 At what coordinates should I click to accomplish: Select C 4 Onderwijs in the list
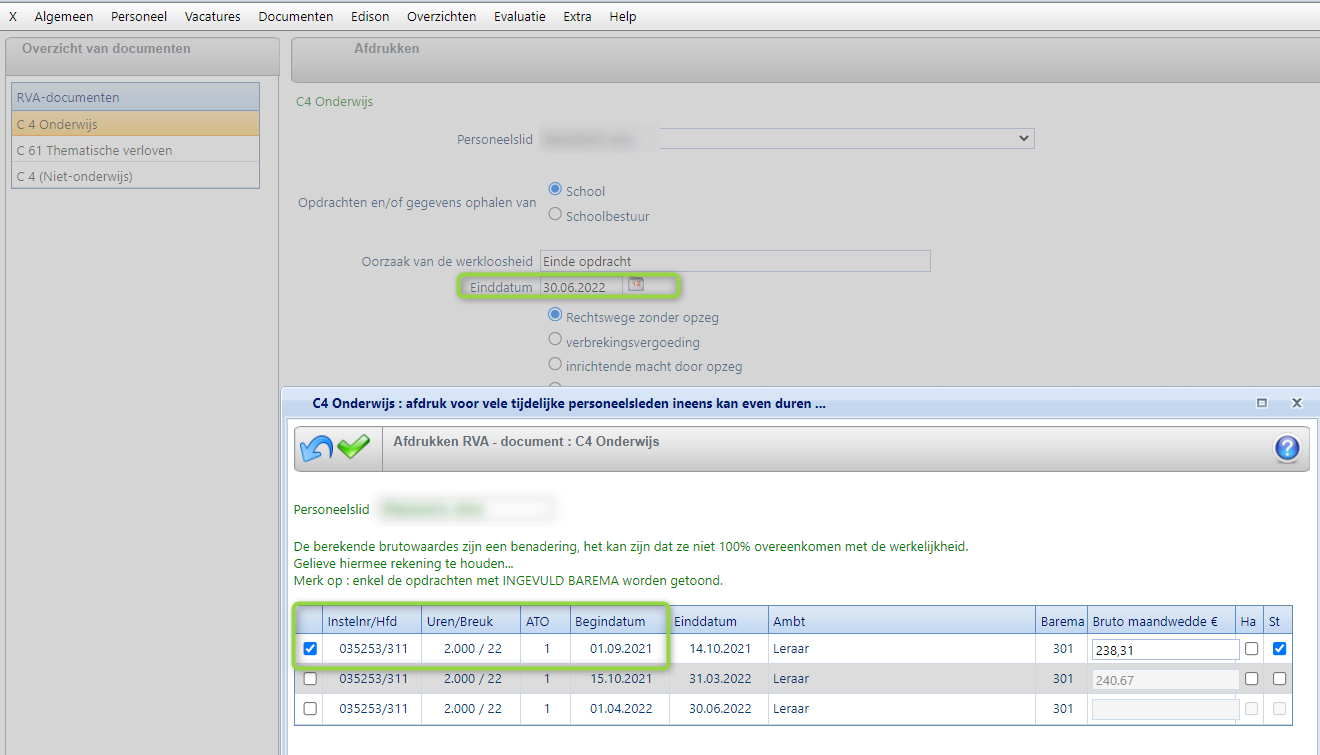(136, 124)
